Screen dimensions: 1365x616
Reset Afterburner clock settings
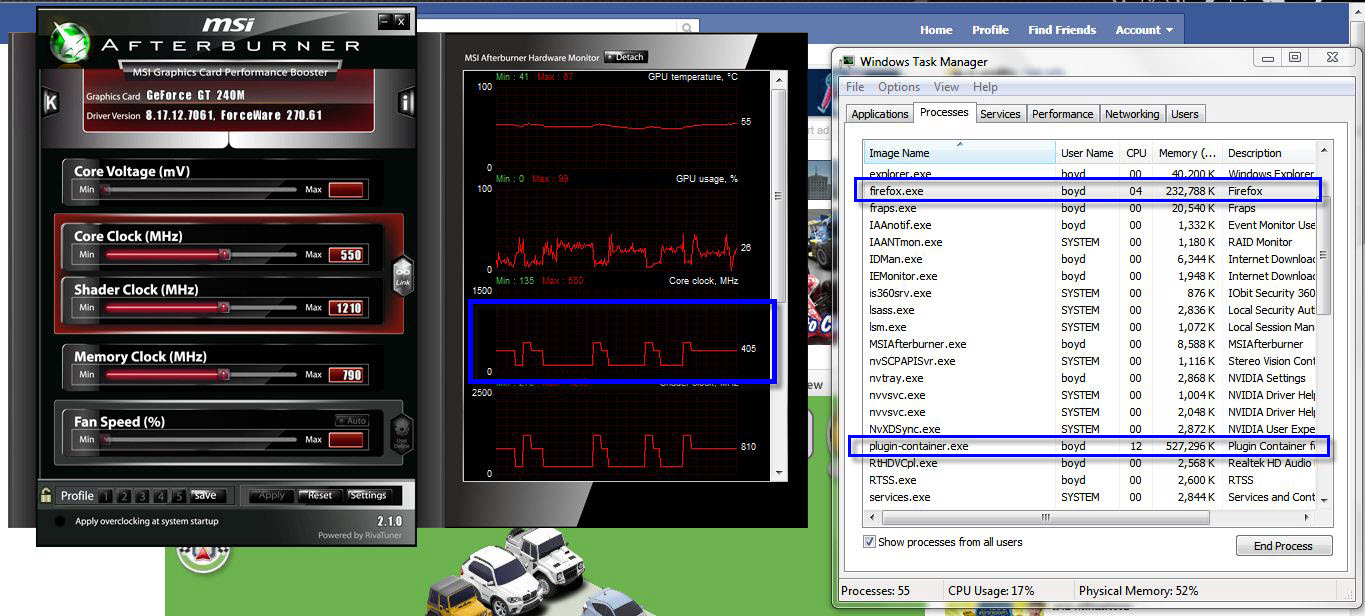click(320, 496)
